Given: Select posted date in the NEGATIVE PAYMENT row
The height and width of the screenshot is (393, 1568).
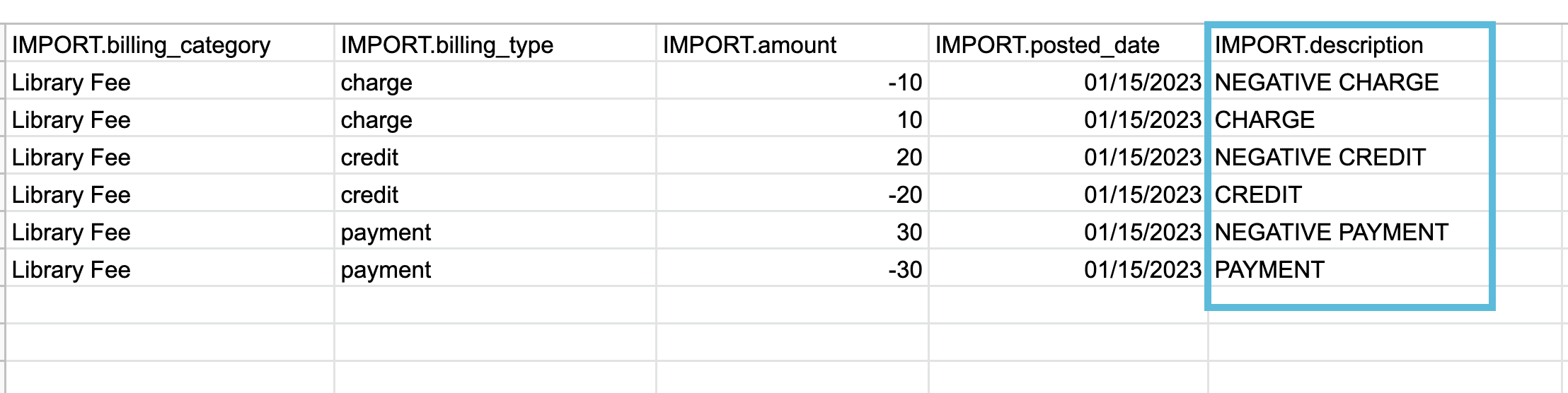Looking at the screenshot, I should (1068, 233).
